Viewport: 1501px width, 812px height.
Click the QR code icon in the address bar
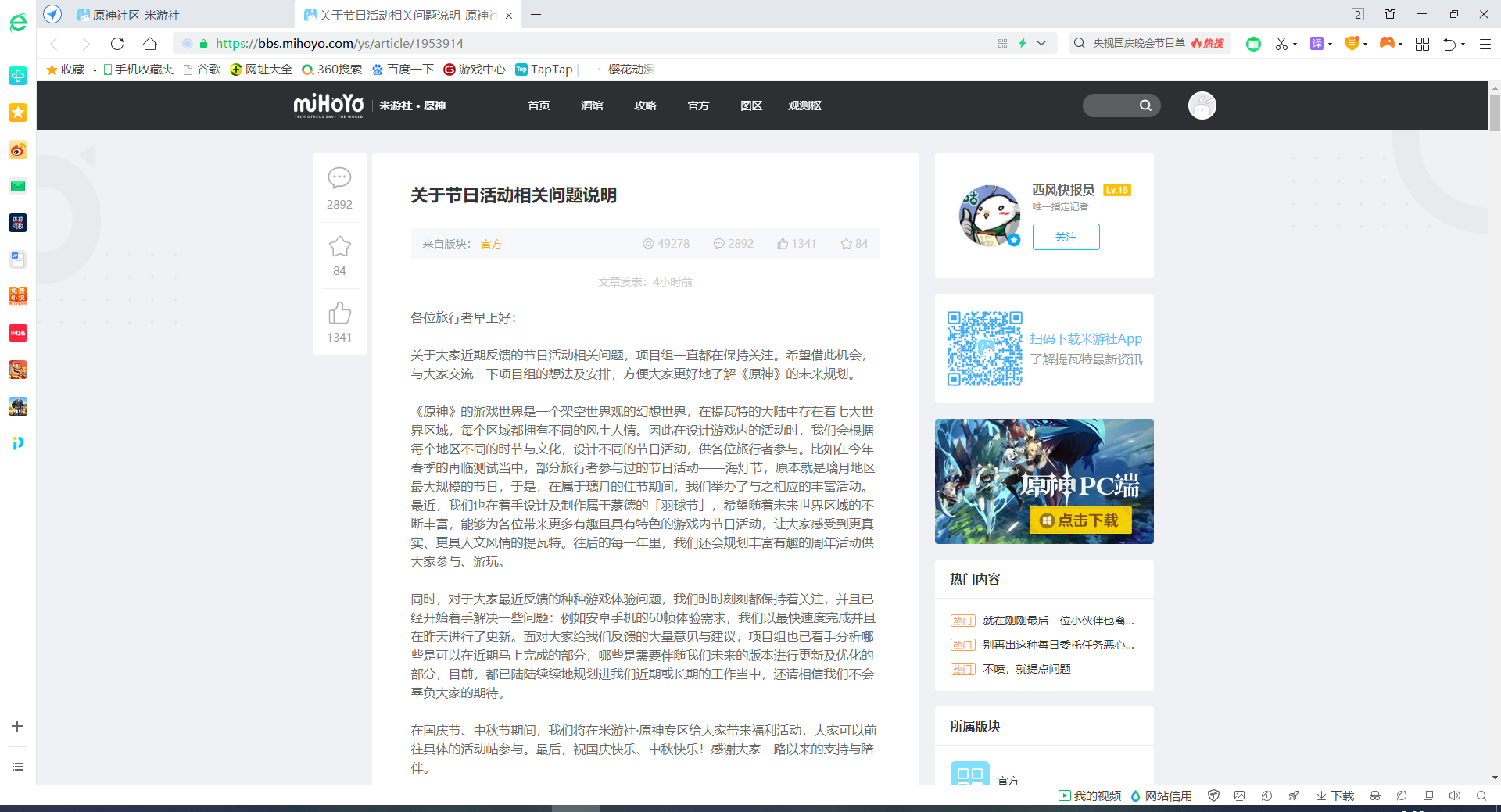click(x=1002, y=44)
